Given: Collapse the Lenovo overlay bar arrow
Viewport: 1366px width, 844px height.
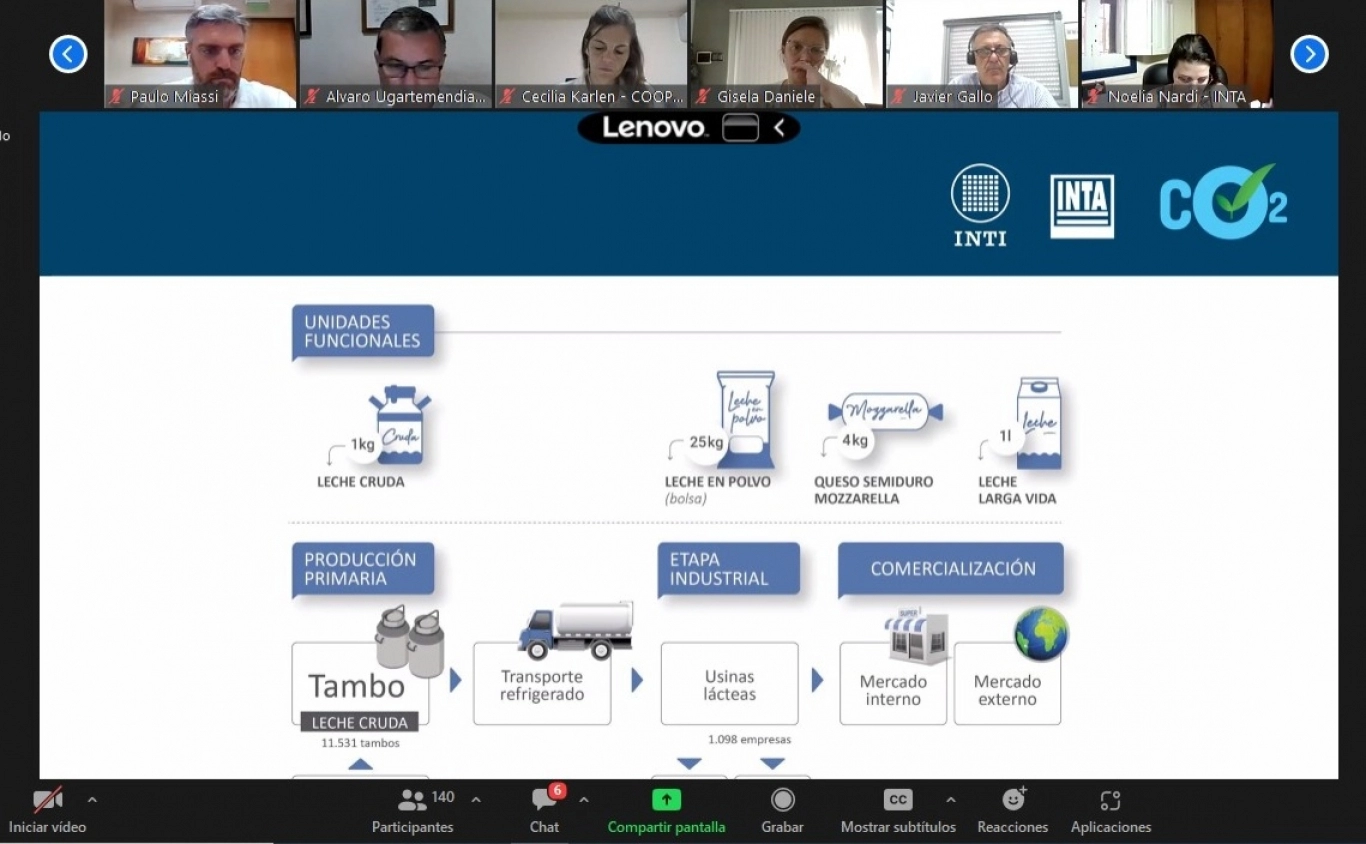Looking at the screenshot, I should click(779, 128).
